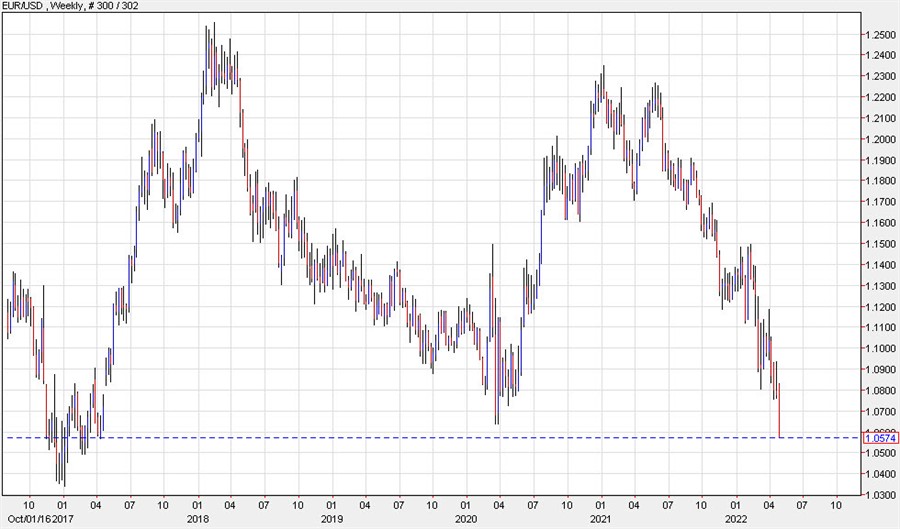Select the 1.1600 price level label
This screenshot has width=900, height=529.
882,223
